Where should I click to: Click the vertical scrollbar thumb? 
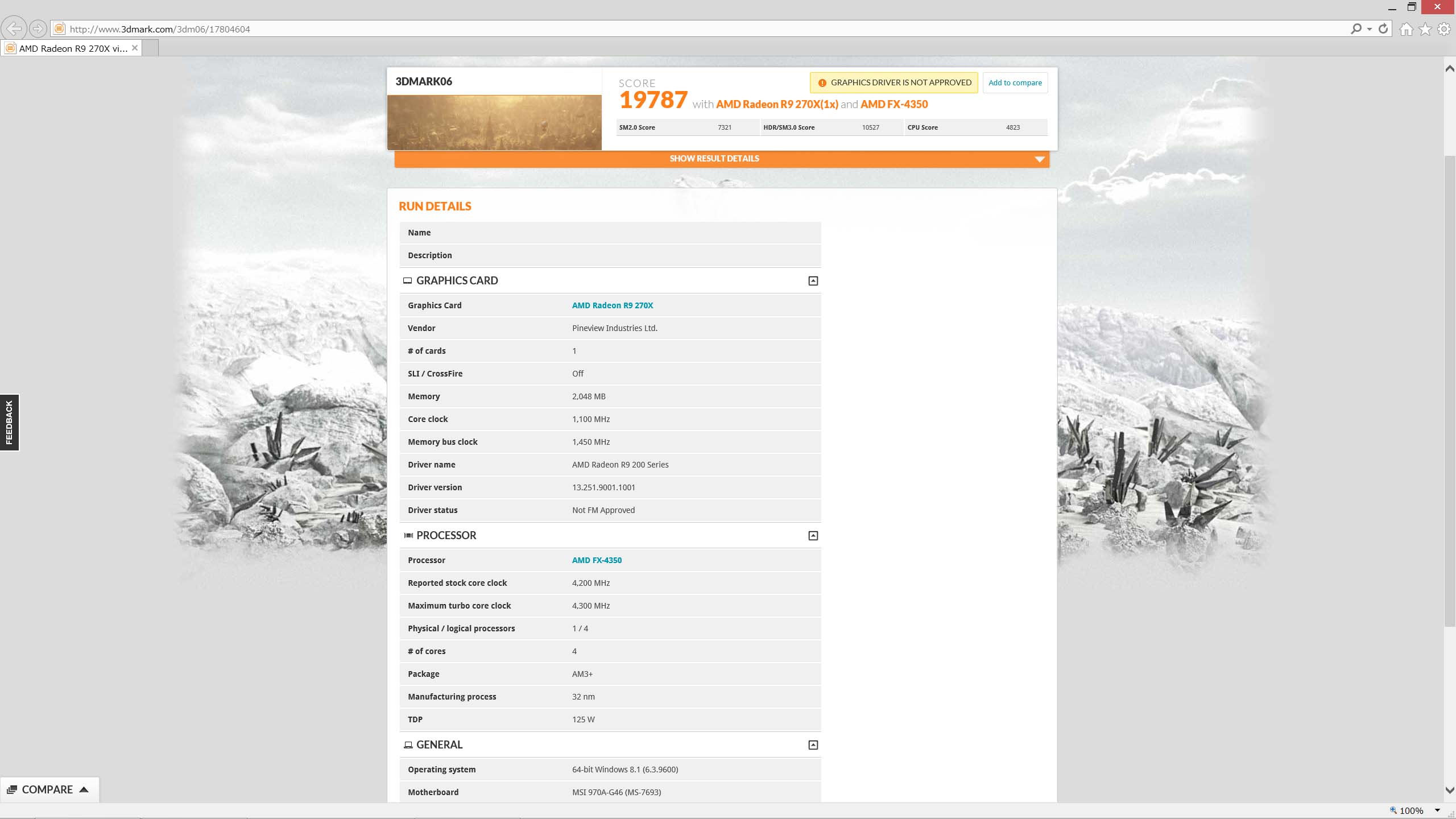1450,390
